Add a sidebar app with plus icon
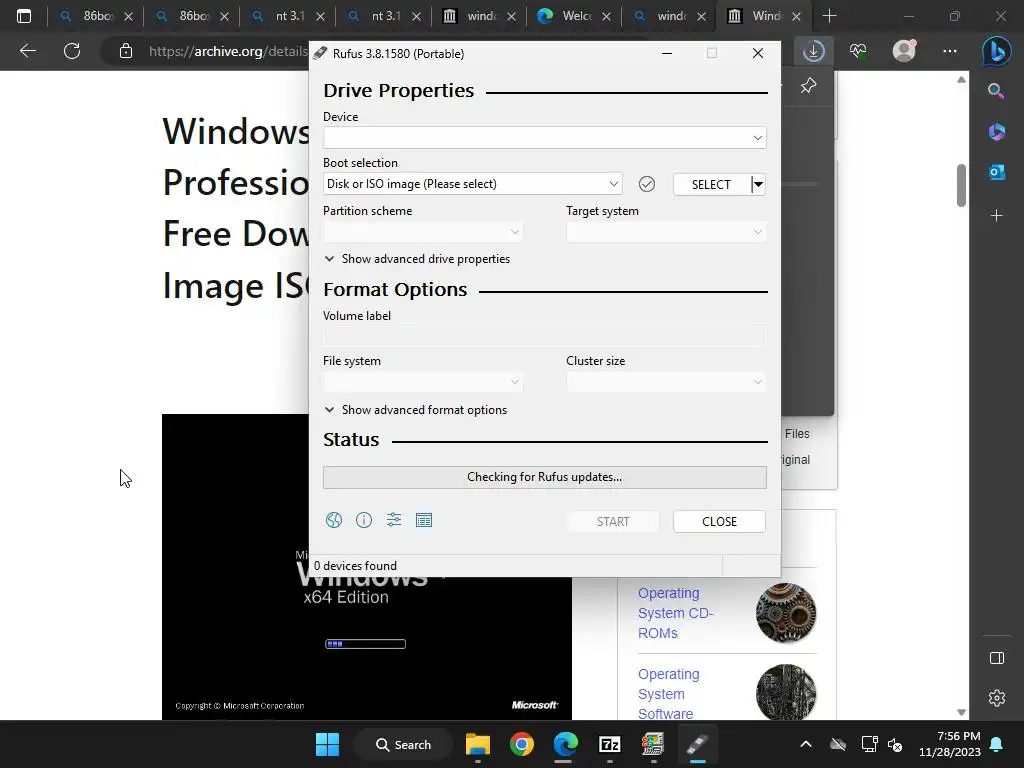Viewport: 1024px width, 768px height. click(x=997, y=216)
